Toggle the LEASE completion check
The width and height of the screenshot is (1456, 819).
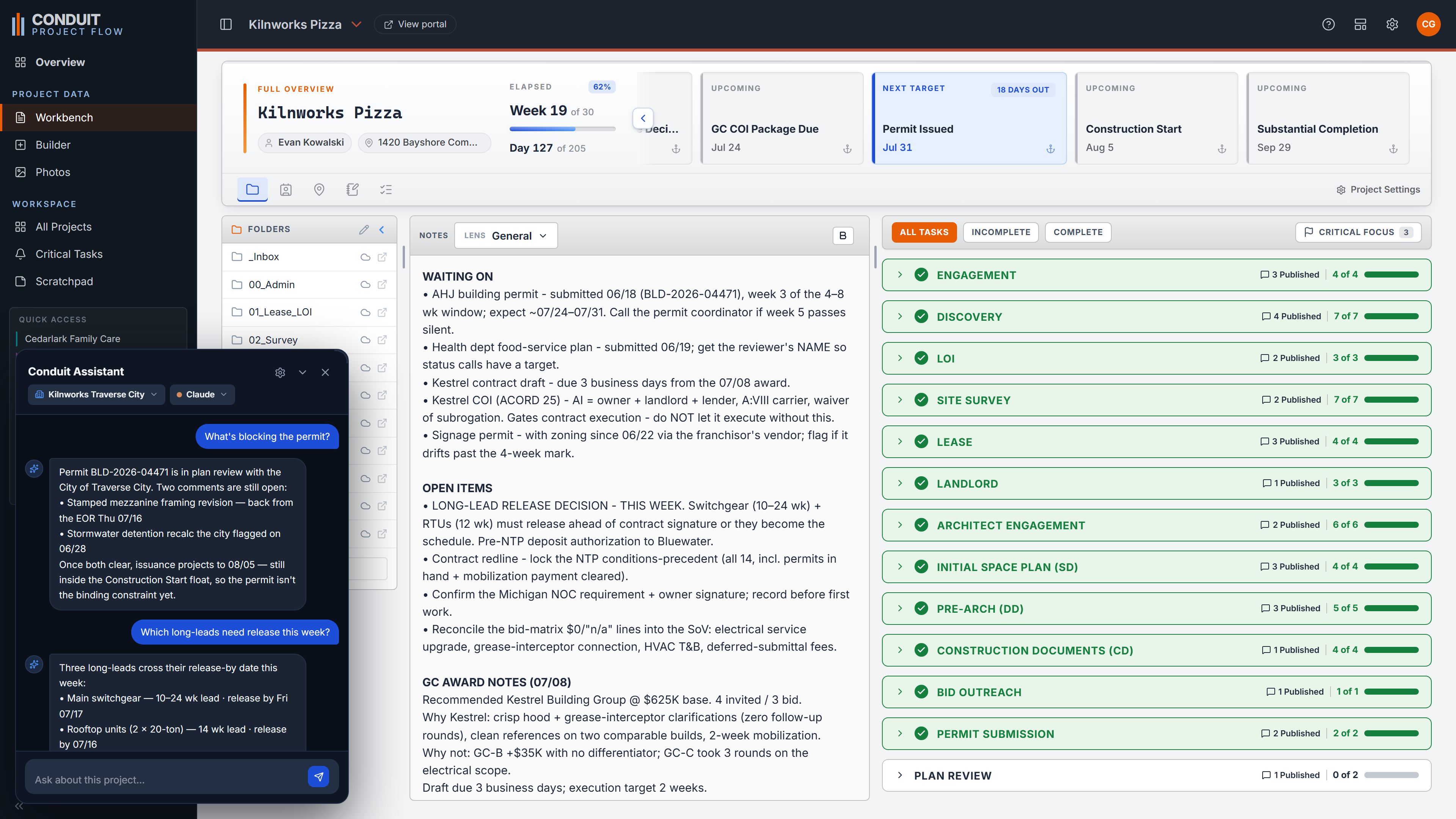[x=921, y=441]
